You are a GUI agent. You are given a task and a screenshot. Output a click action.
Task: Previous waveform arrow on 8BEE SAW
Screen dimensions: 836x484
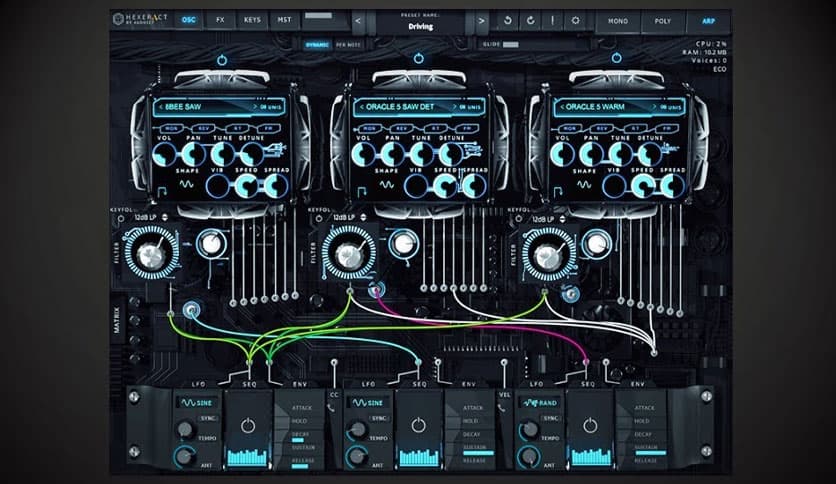160,107
